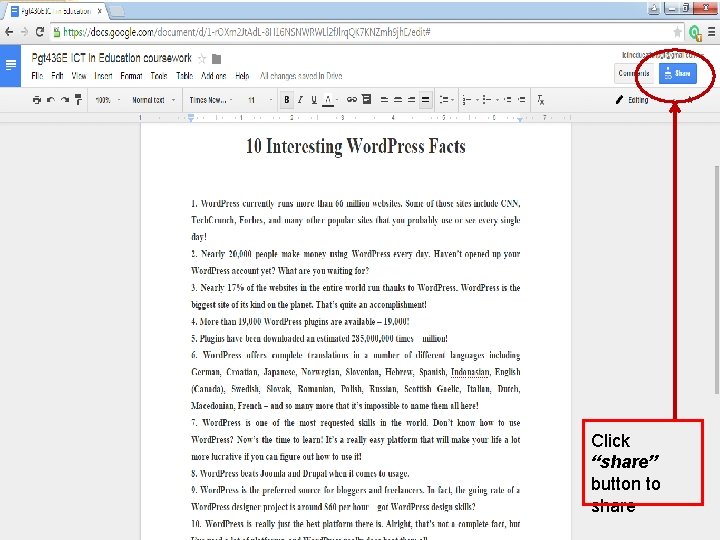The height and width of the screenshot is (540, 720).
Task: Click the green browser extension icon
Action: (x=695, y=32)
